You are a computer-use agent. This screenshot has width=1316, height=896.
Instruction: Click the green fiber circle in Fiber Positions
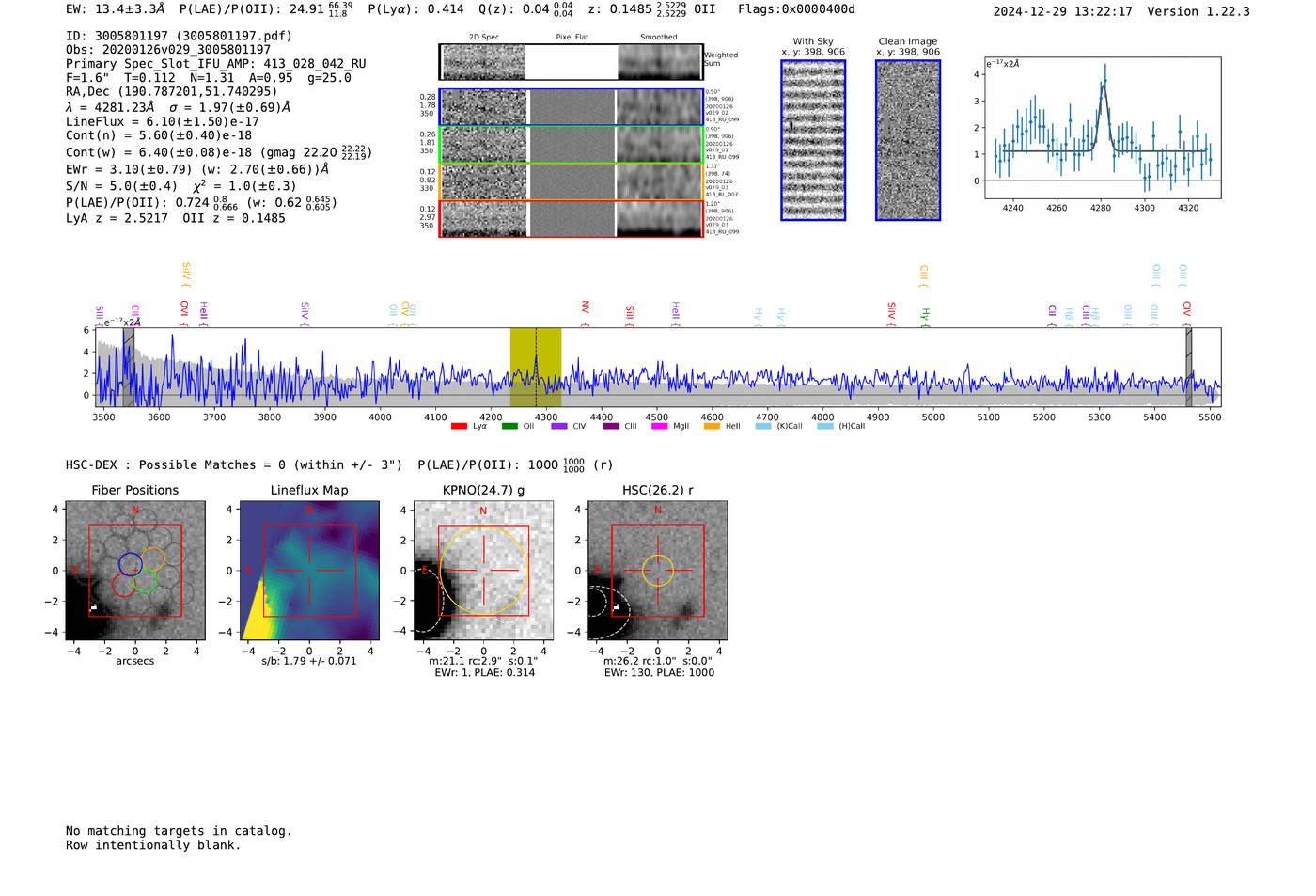[x=146, y=582]
